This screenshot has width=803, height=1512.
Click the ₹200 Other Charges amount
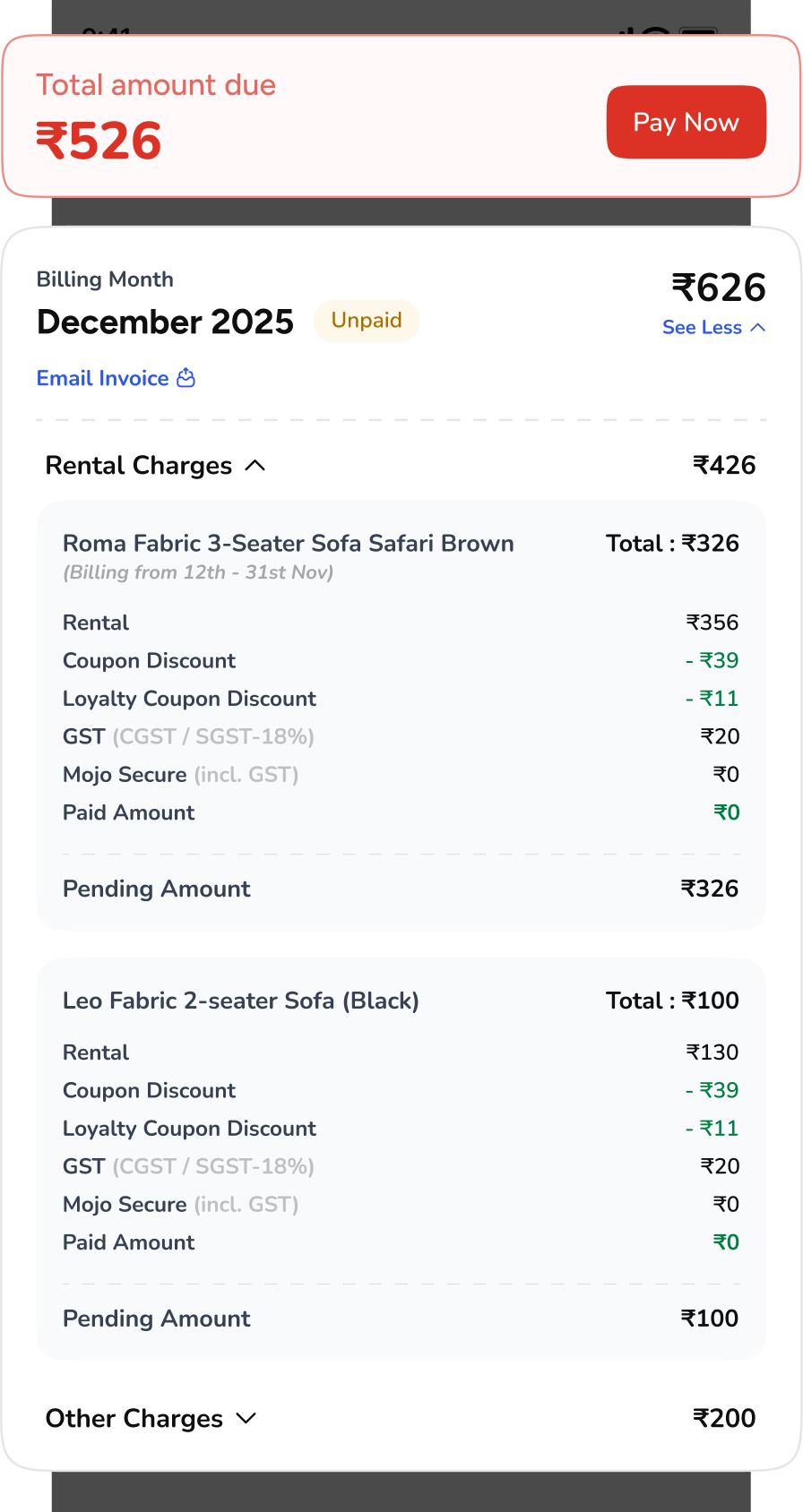pos(724,1419)
